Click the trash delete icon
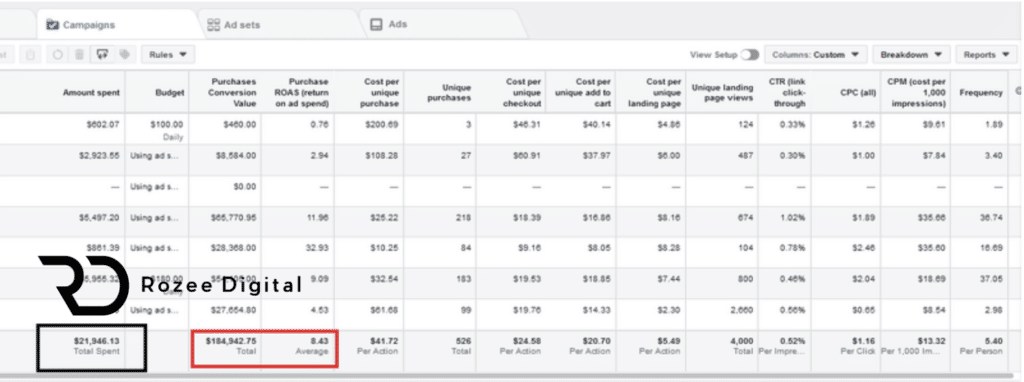The height and width of the screenshot is (382, 1024). pyautogui.click(x=80, y=55)
